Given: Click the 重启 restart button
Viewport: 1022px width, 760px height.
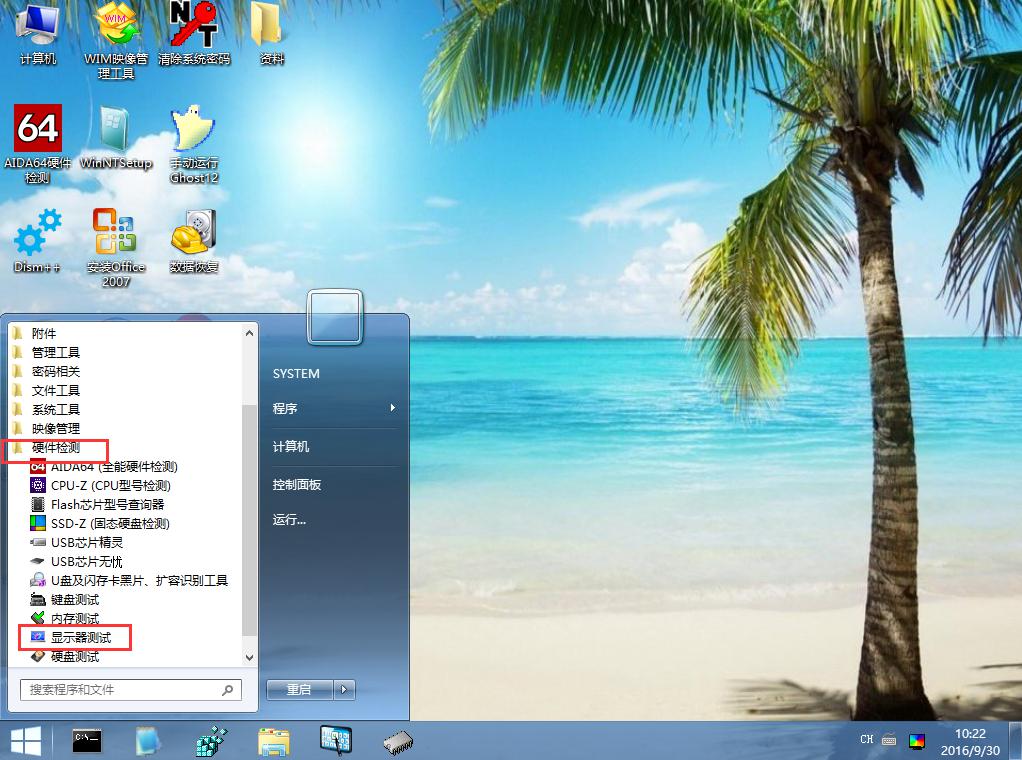Looking at the screenshot, I should coord(299,689).
